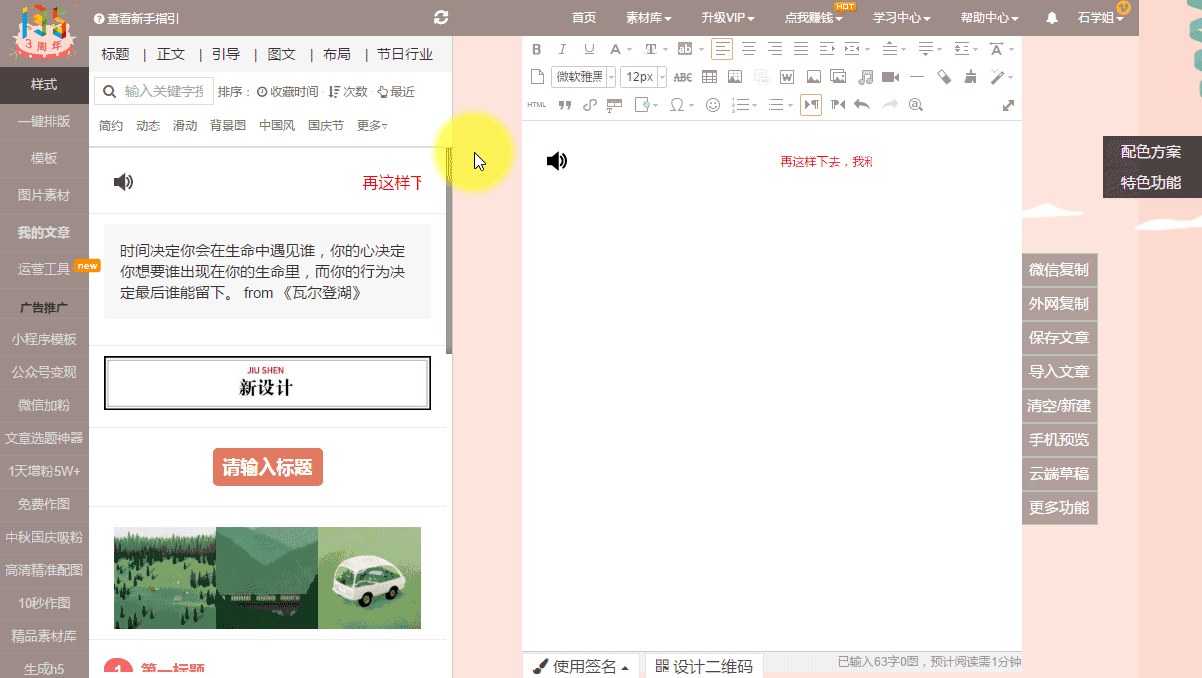Open the 素材库 menu in the top bar
The height and width of the screenshot is (678, 1202).
pos(648,18)
